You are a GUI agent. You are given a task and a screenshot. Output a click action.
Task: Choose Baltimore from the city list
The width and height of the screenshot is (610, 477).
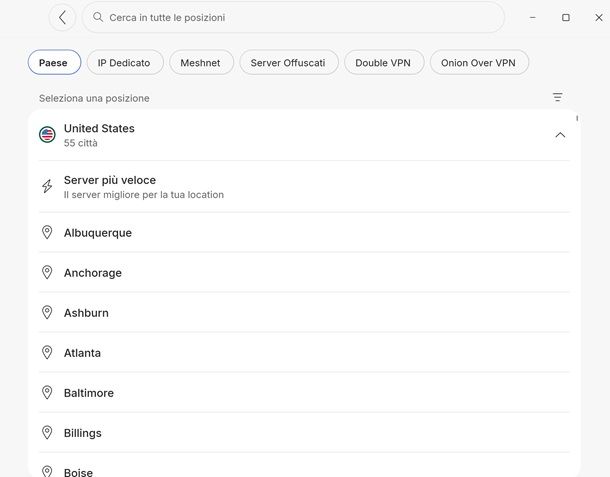[x=89, y=393]
